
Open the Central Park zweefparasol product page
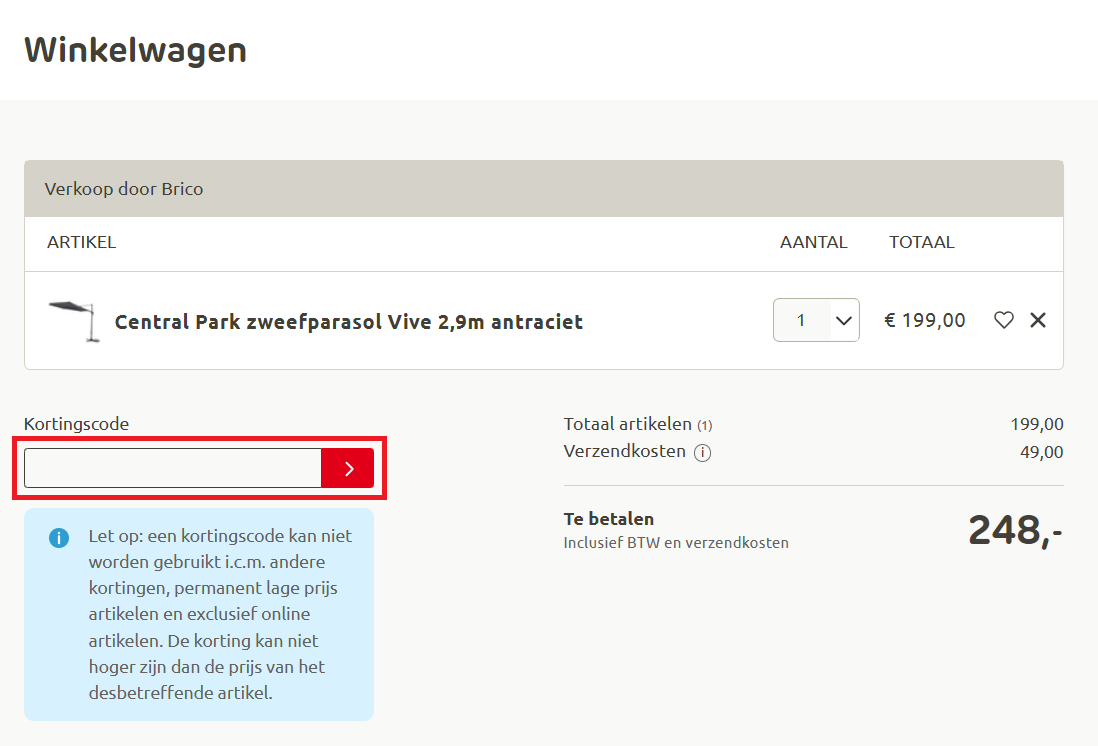tap(348, 321)
